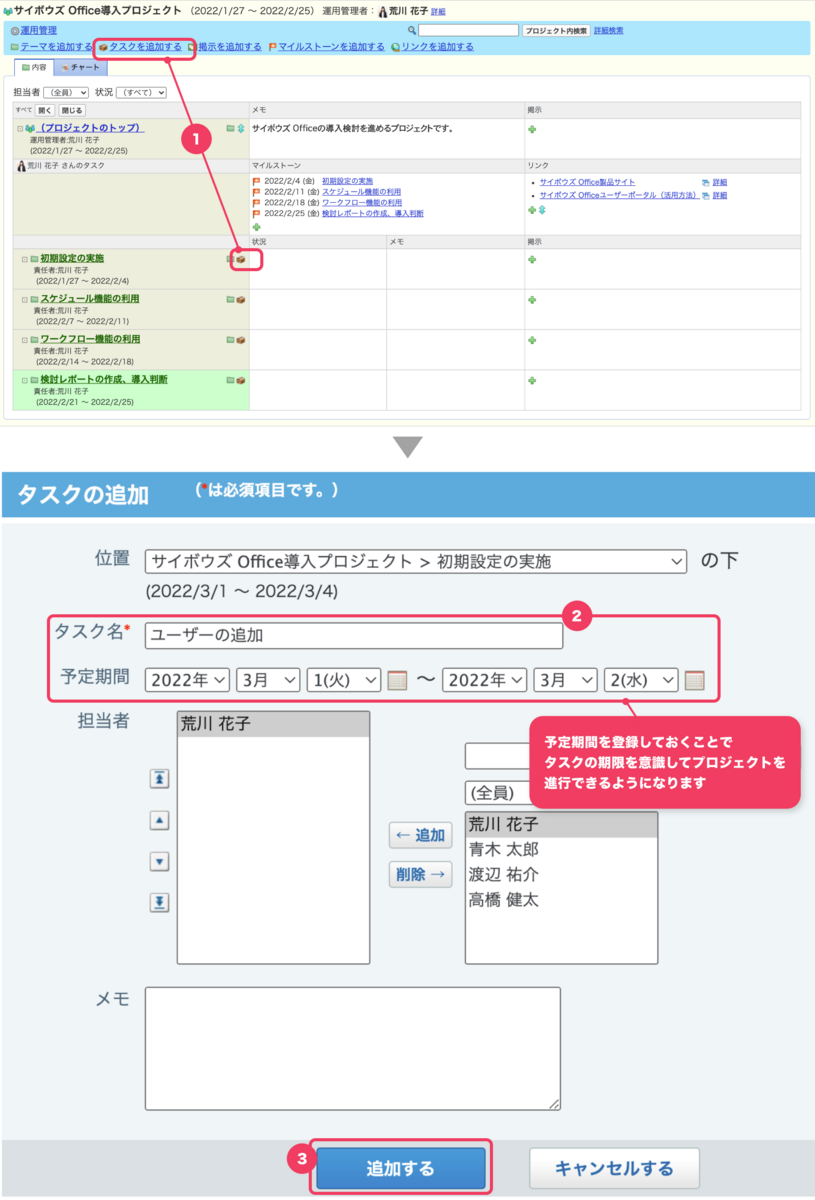Click the 開く button
Viewport: 815px width, 1200px height.
point(45,110)
